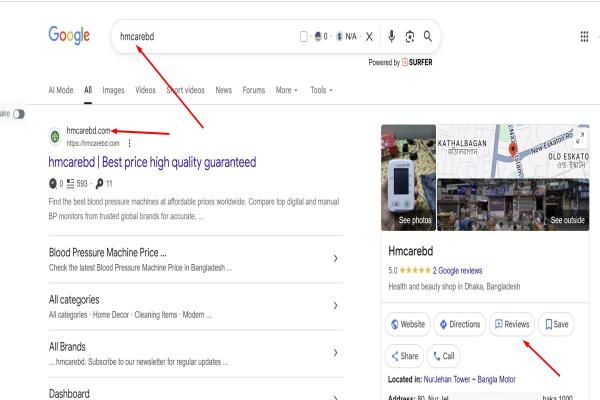Screen dimensions: 600x400
Task: Expand chevron for All Brands
Action: [335, 353]
